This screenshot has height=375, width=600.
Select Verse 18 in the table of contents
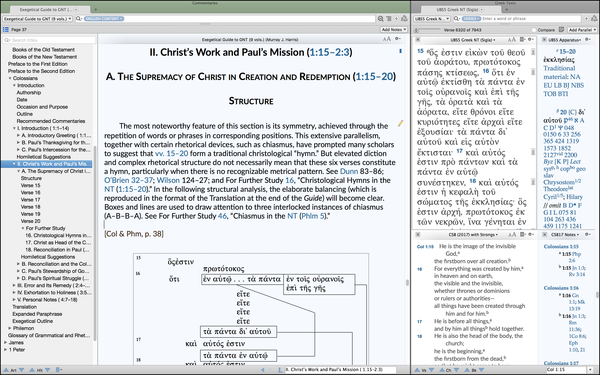(x=31, y=207)
